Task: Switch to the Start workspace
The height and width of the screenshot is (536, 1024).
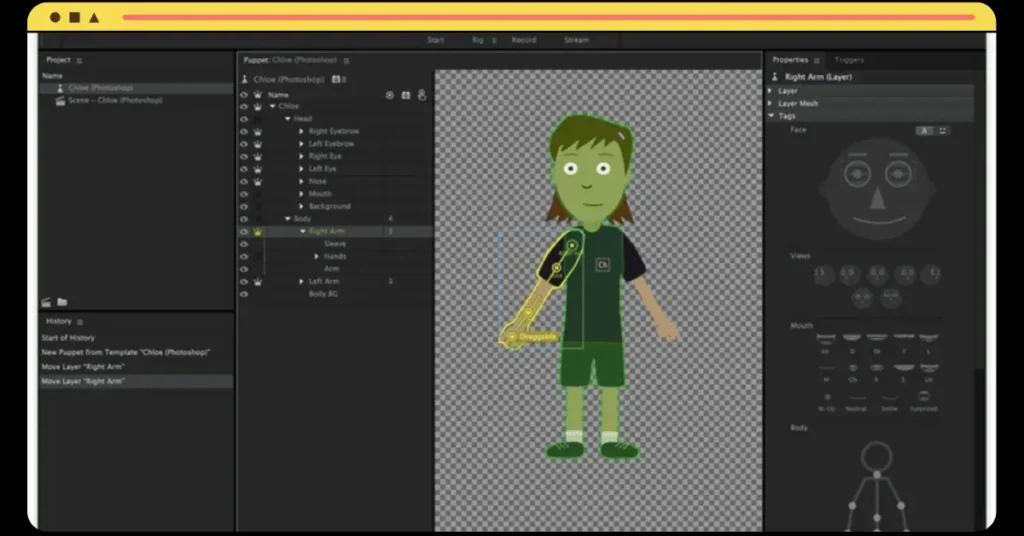Action: 436,40
